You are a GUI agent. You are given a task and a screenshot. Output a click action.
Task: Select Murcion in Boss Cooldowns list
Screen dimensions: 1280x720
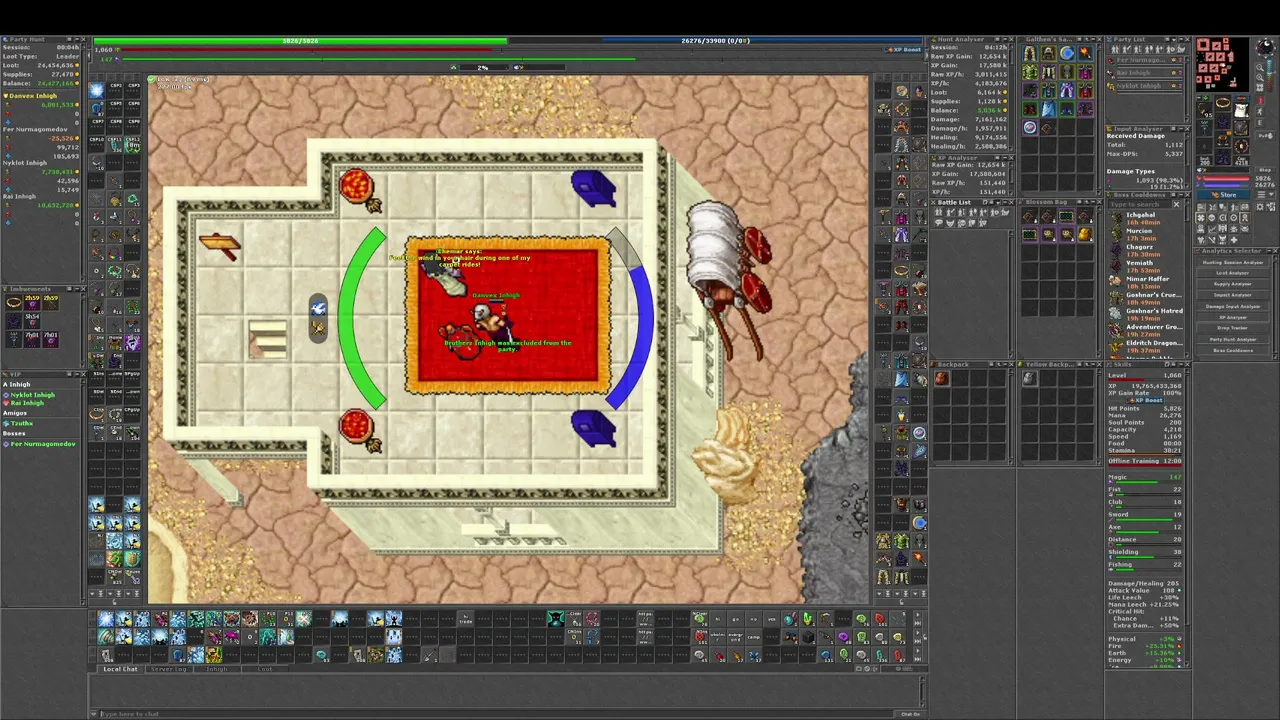[x=1139, y=231]
